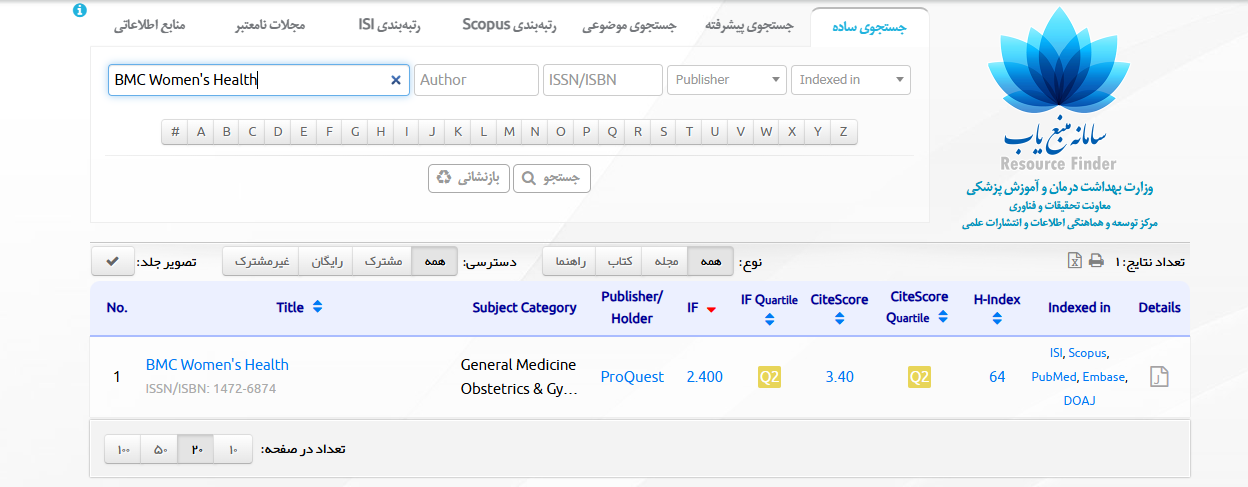
Task: Open the journal details document icon
Action: coord(1159,377)
